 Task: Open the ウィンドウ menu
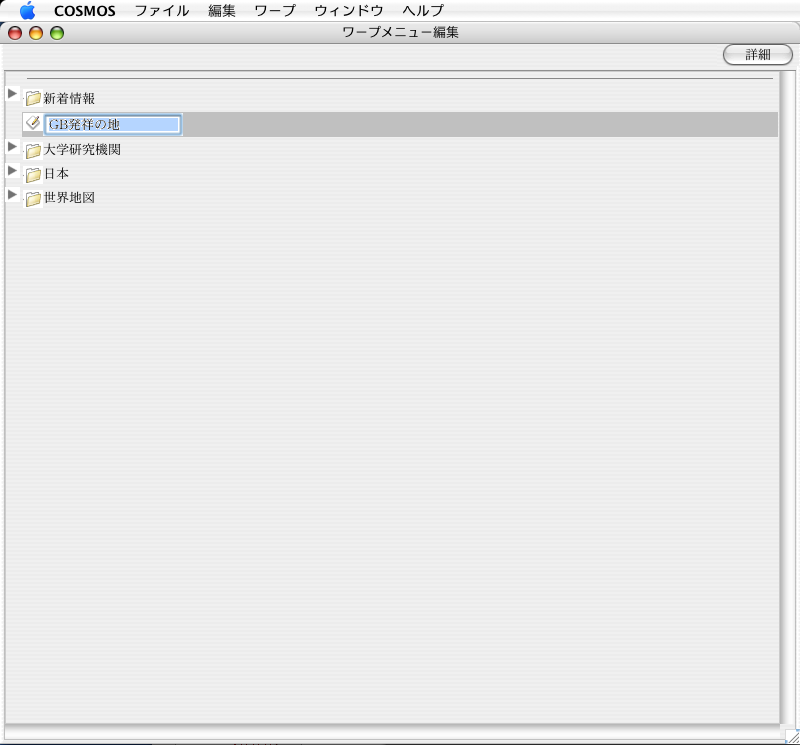pos(349,11)
